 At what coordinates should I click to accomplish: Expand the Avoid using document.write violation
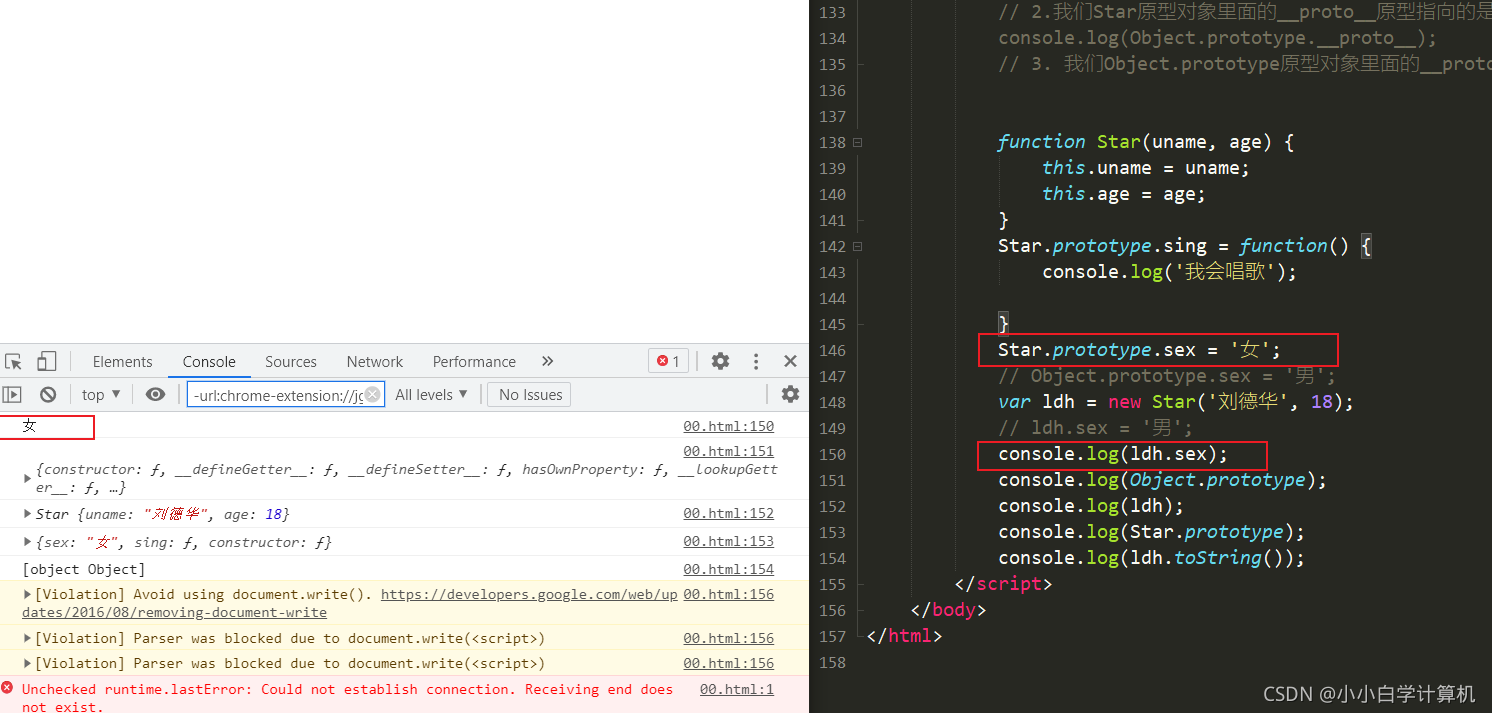(x=27, y=594)
